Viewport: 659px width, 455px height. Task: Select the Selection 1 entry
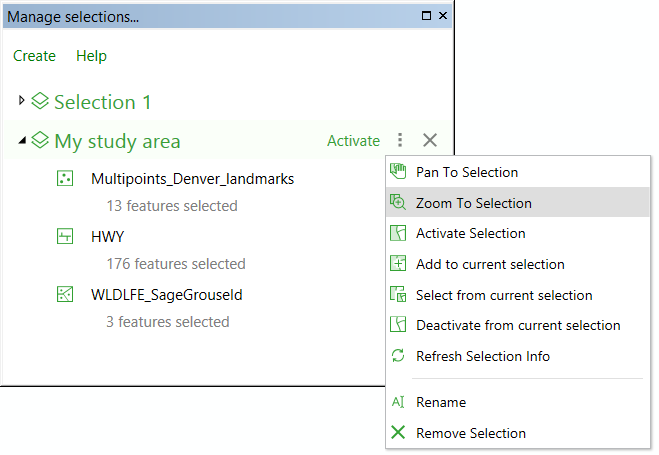tap(103, 102)
